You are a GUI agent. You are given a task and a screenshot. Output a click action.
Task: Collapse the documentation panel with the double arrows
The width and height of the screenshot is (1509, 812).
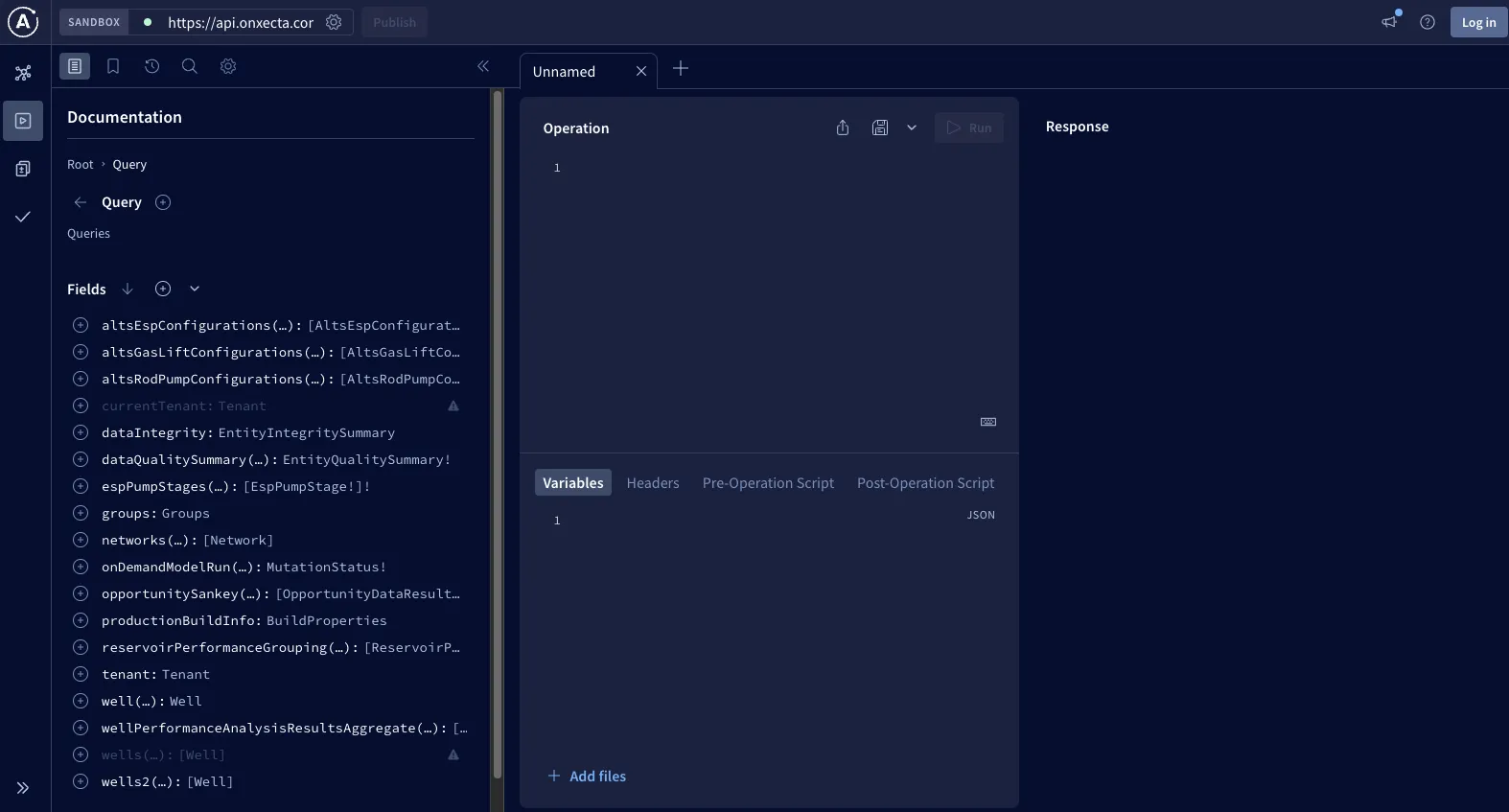483,66
